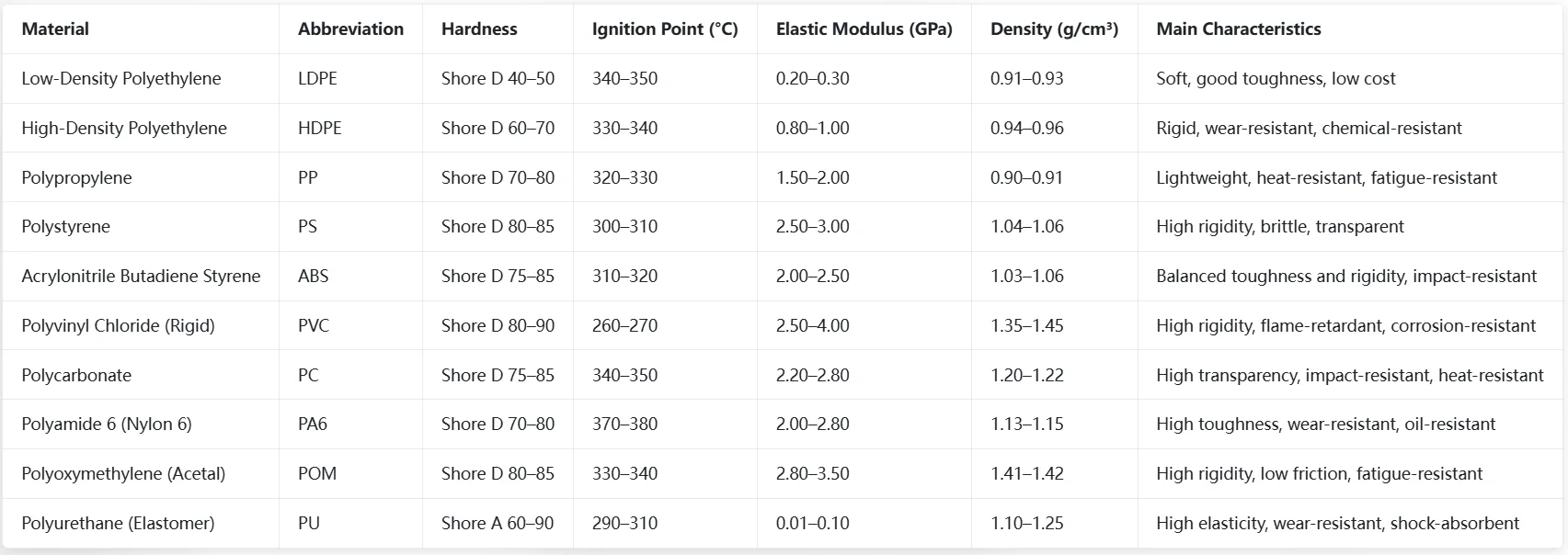Click the HDPE abbreviation cell
1568x555 pixels.
tap(320, 129)
